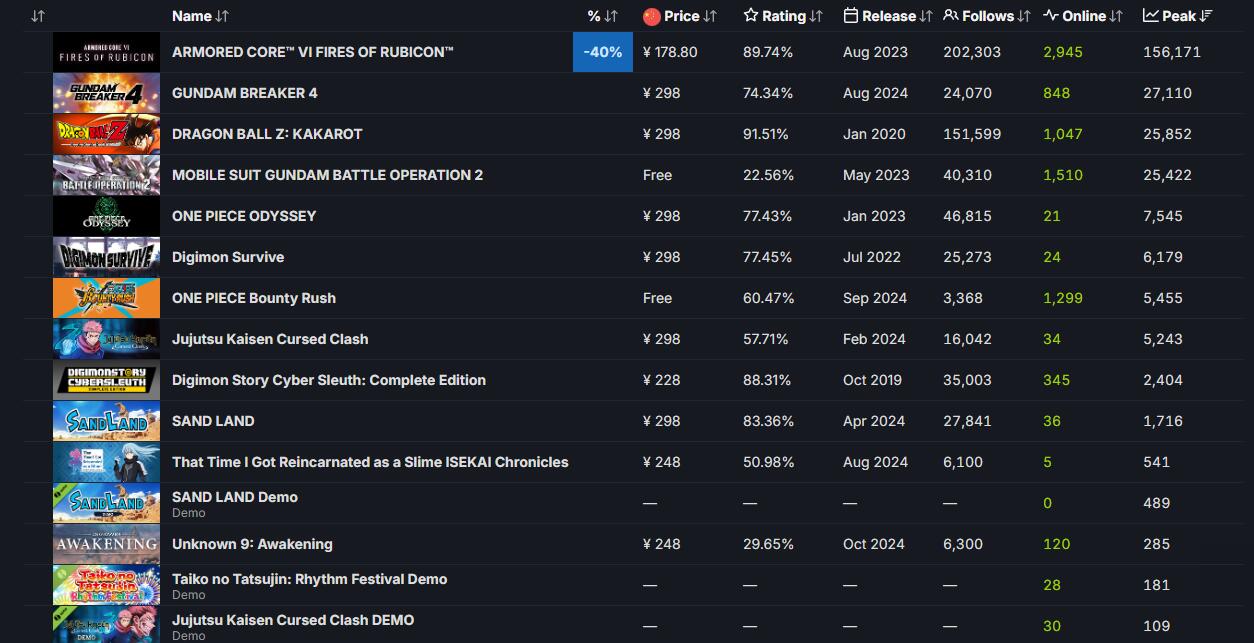
Task: Sort table by Price column
Action: pos(681,16)
